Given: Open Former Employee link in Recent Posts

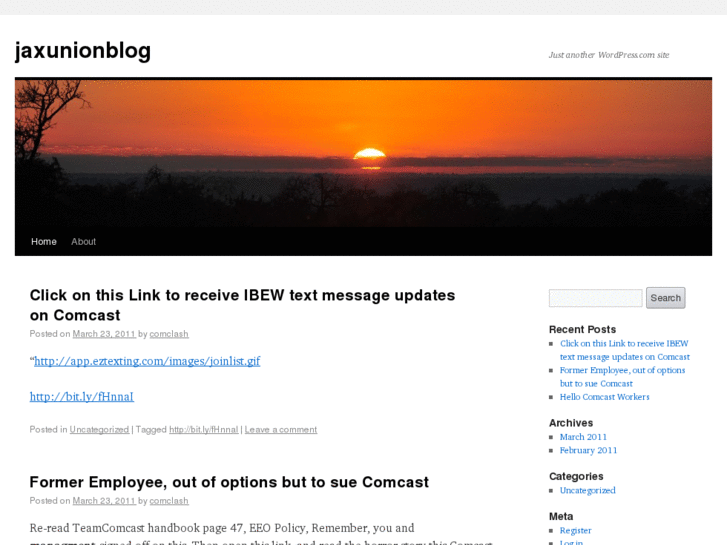Looking at the screenshot, I should tap(622, 377).
